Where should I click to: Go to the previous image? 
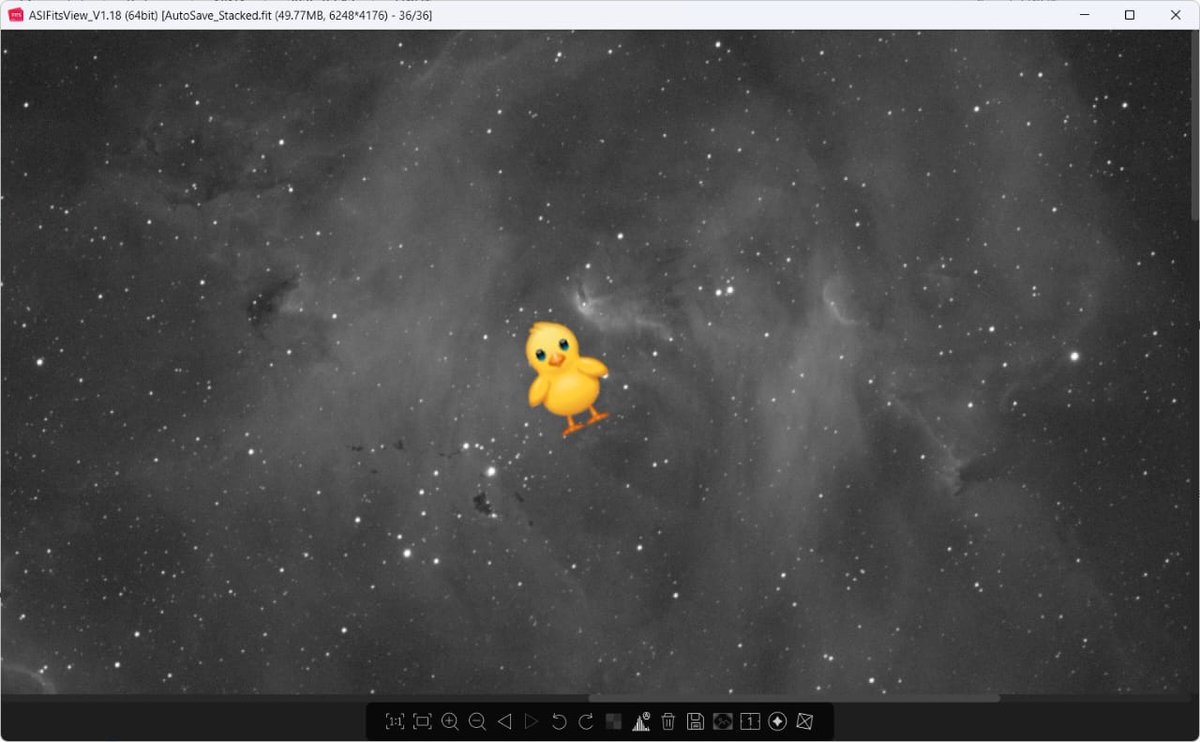tap(504, 721)
